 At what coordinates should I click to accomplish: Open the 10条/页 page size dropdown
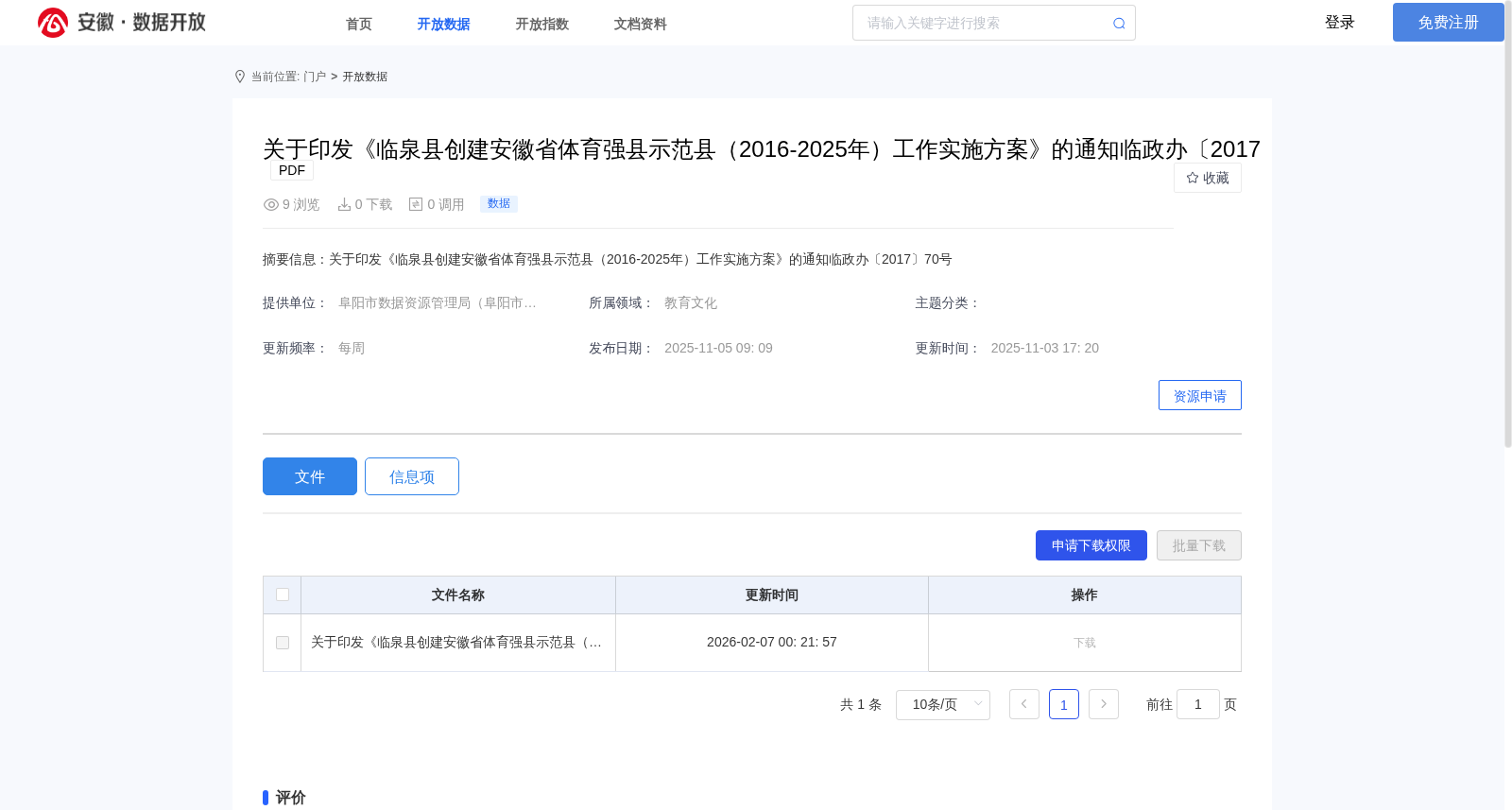click(943, 705)
